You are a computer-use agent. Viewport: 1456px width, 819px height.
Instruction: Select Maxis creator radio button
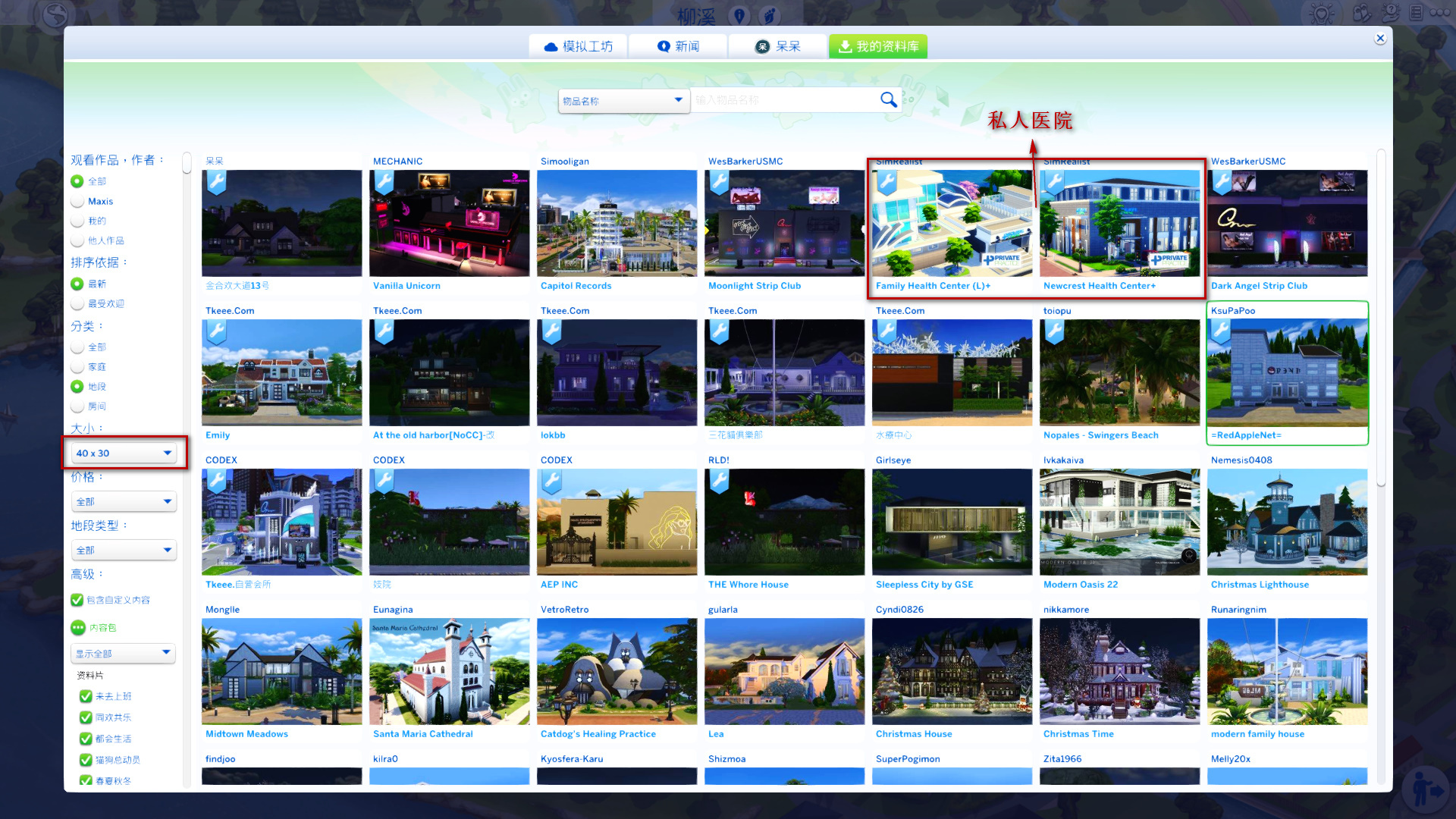click(77, 201)
